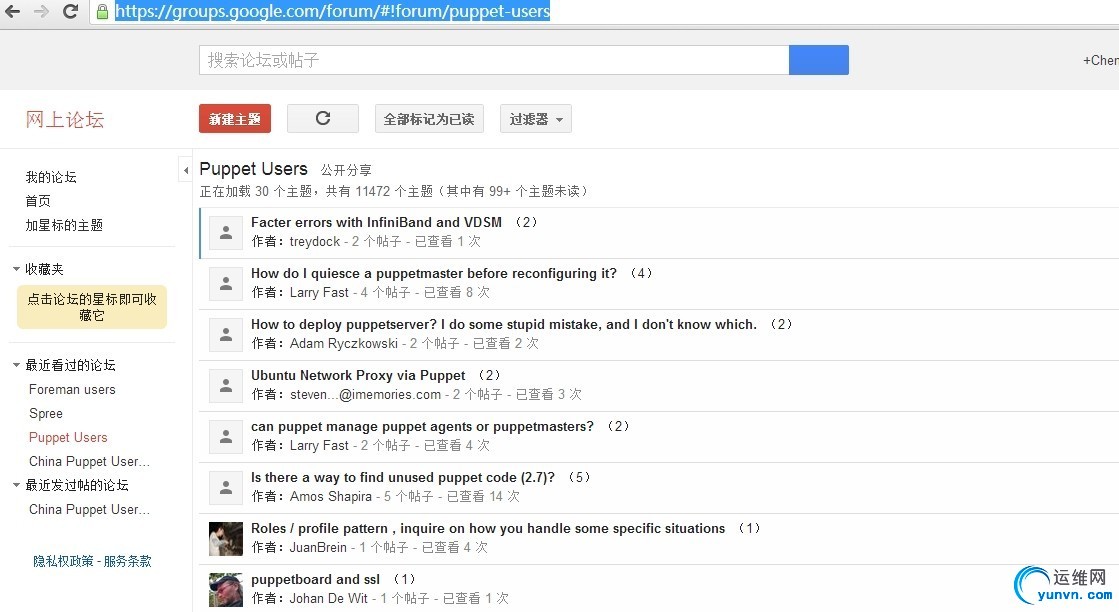This screenshot has height=612, width=1119.
Task: Open the Foreman users forum
Action: point(72,389)
